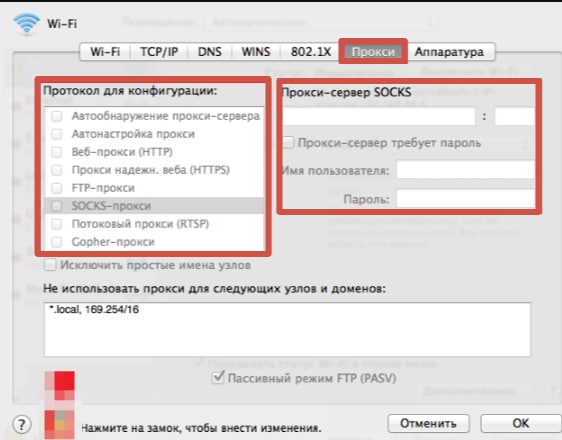Enable Прокси надежн. веба (HTTPS)
Screen dimensions: 562x440
point(57,170)
